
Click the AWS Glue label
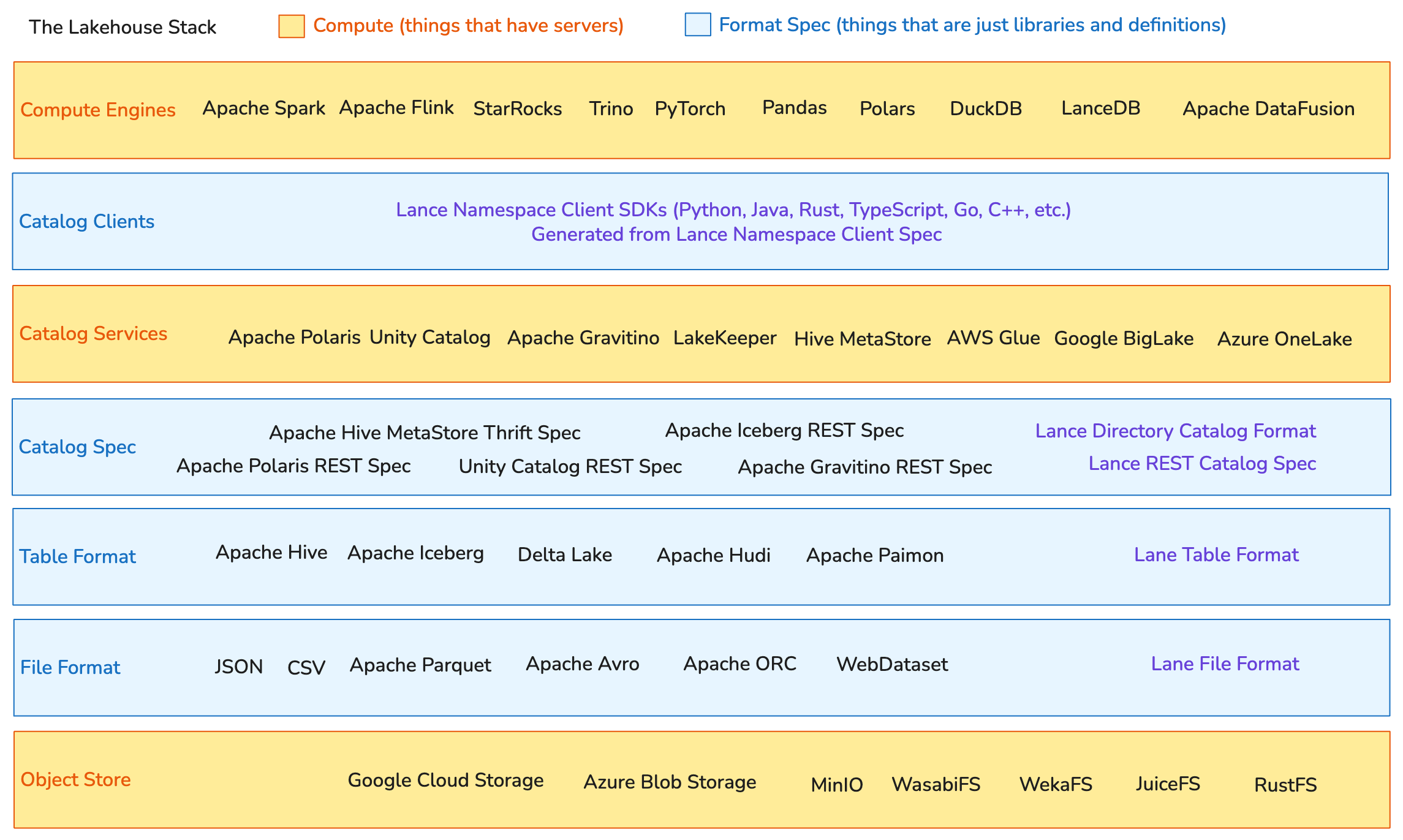(993, 338)
